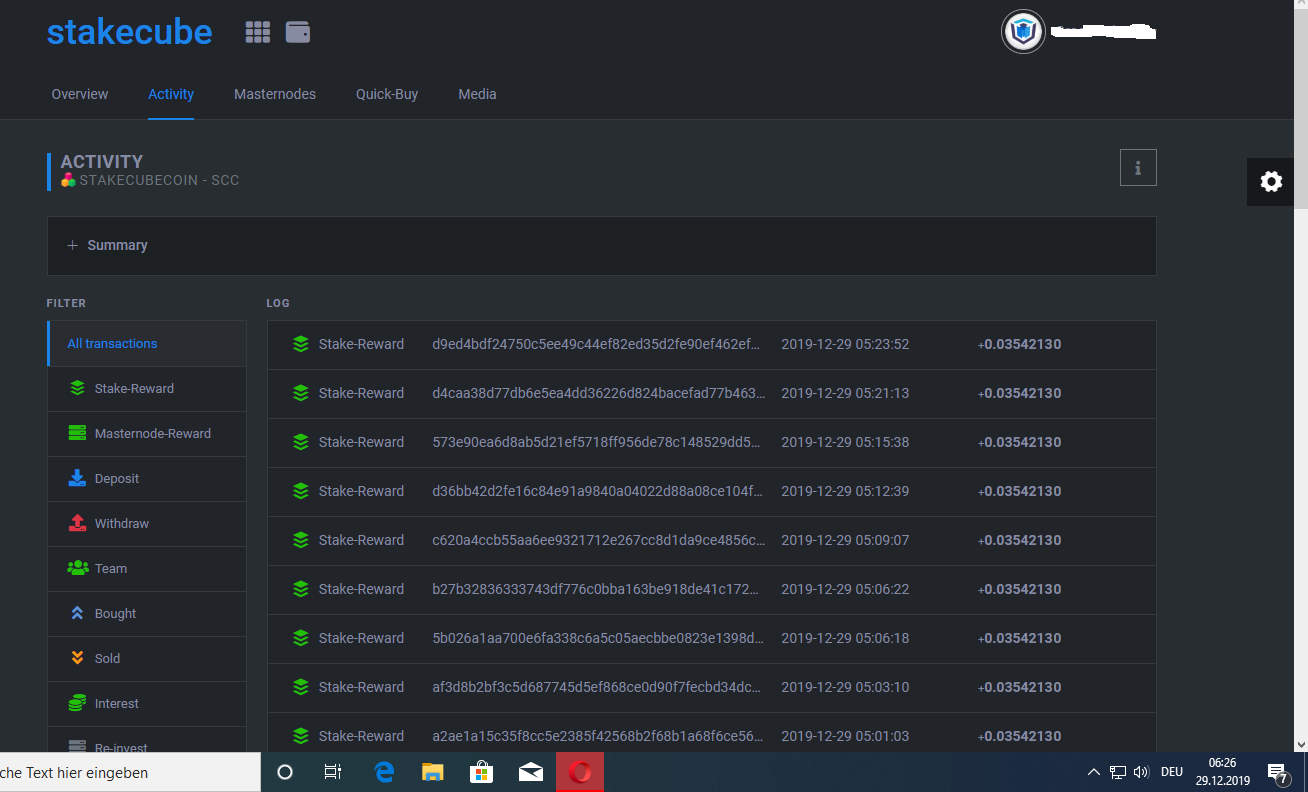The width and height of the screenshot is (1308, 792).
Task: Filter log by Sold label
Action: tap(107, 659)
